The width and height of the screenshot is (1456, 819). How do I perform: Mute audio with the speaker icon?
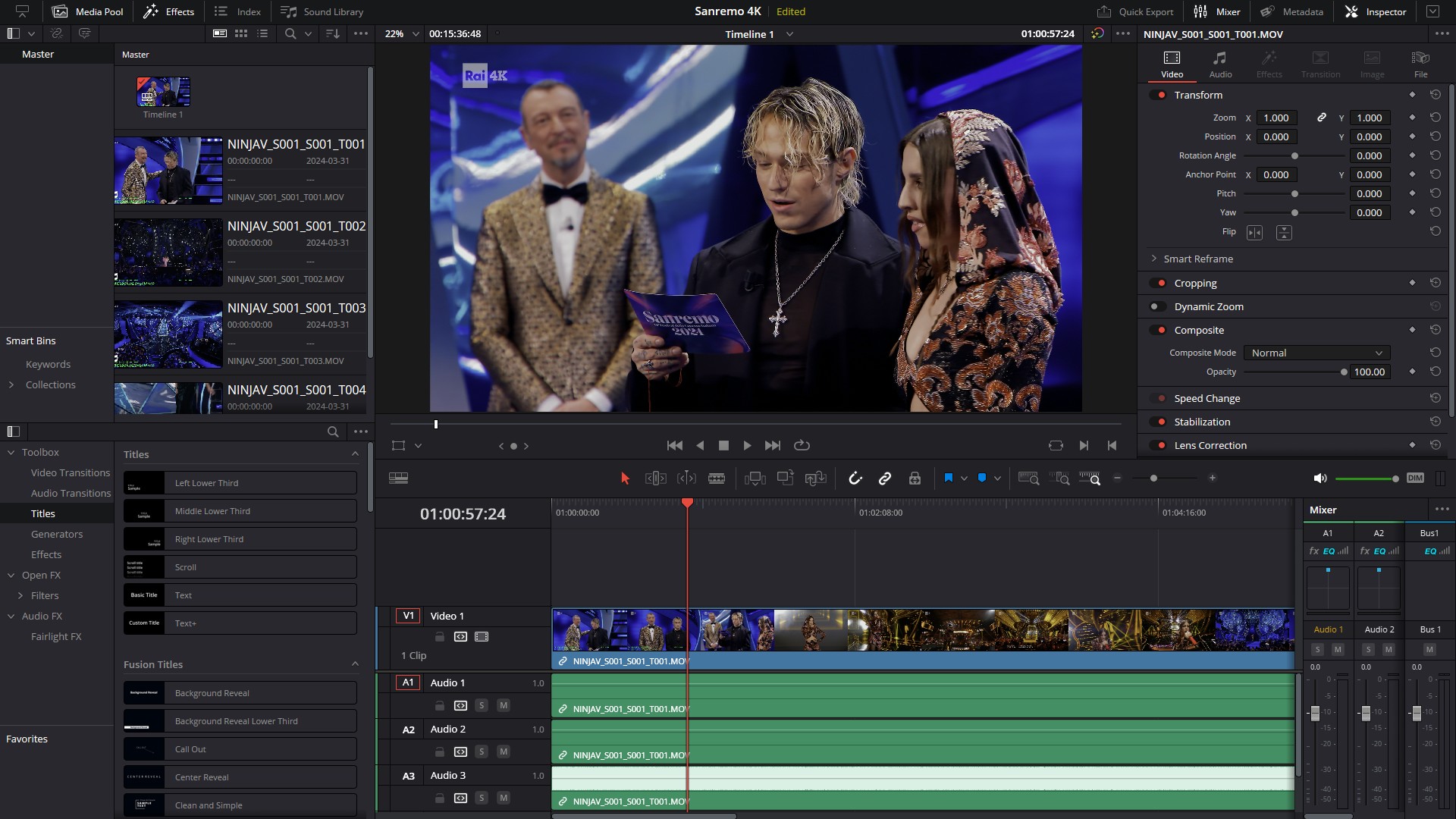click(x=1320, y=479)
